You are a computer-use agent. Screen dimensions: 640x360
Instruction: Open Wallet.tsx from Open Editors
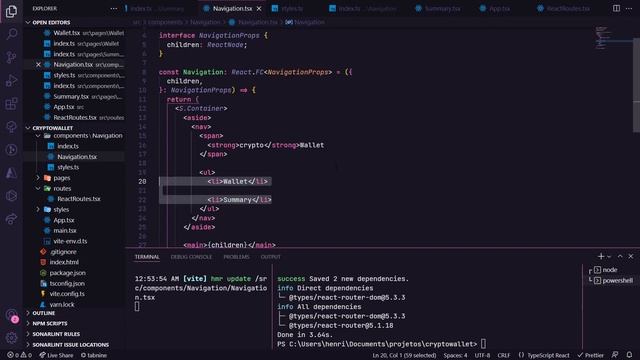click(x=84, y=33)
